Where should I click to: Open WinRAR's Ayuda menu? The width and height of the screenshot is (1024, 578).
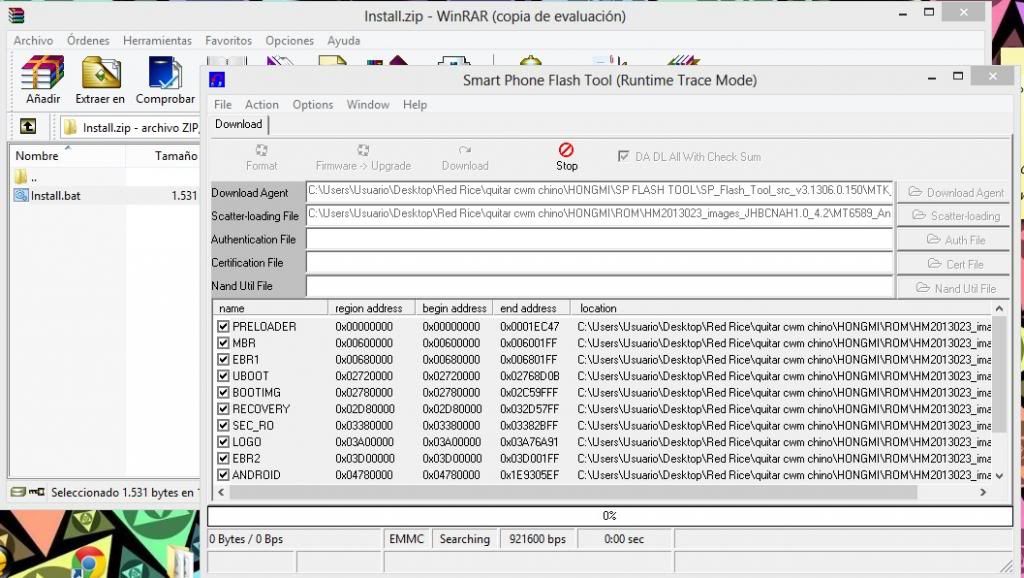click(x=344, y=40)
